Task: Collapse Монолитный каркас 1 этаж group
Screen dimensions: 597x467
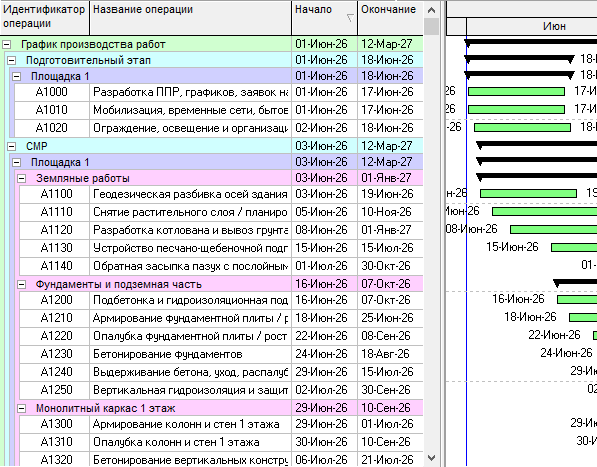Action: point(22,409)
